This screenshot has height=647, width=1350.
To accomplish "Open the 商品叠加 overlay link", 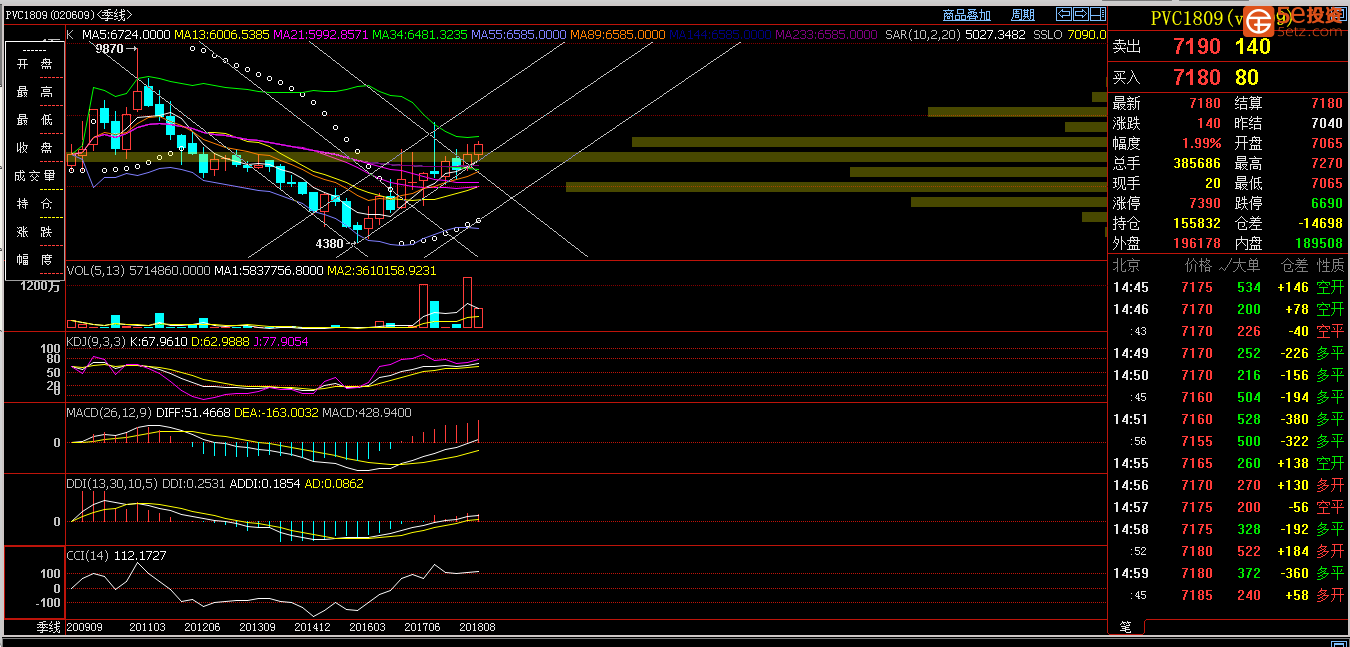I will coord(967,15).
